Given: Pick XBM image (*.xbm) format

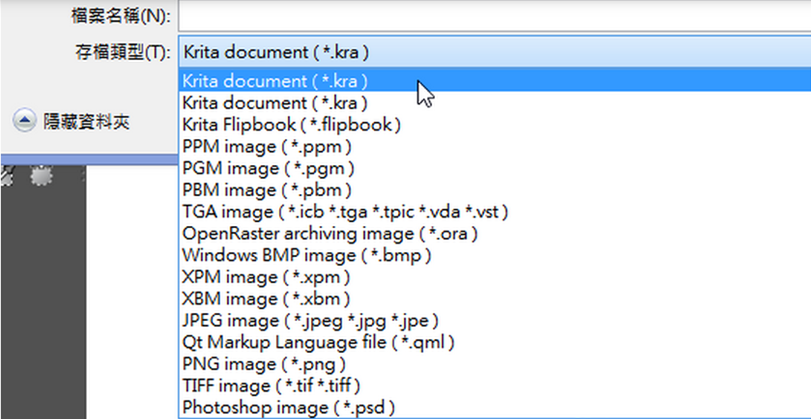Looking at the screenshot, I should point(494,299).
